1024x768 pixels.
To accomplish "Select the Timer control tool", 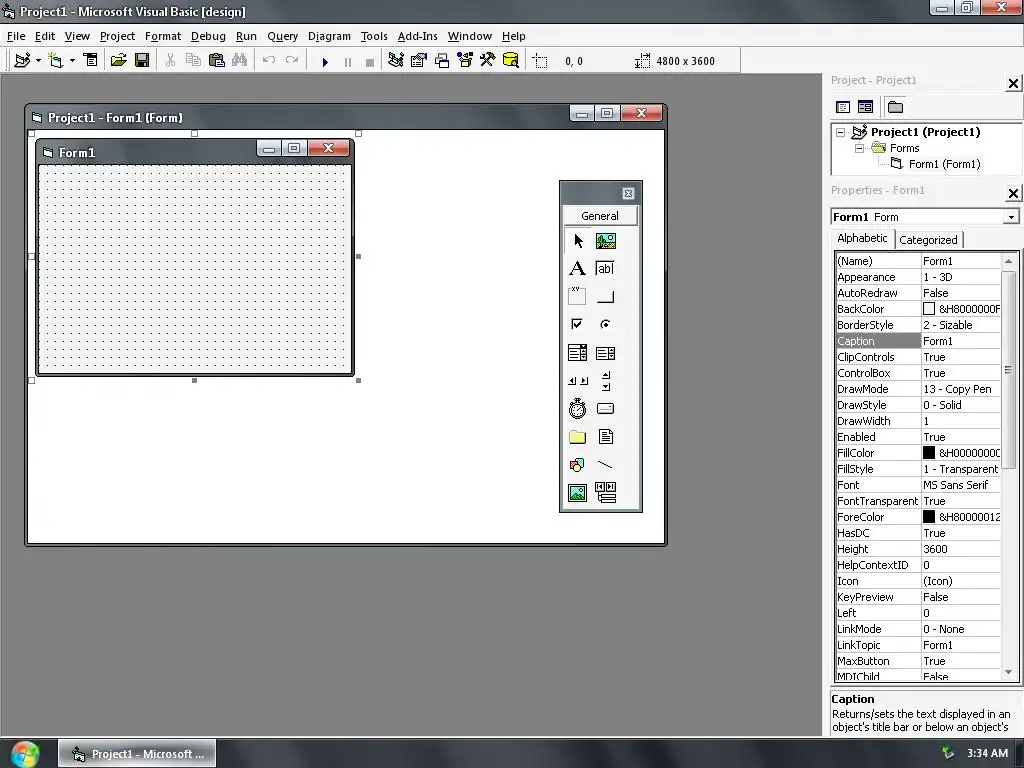I will [577, 409].
